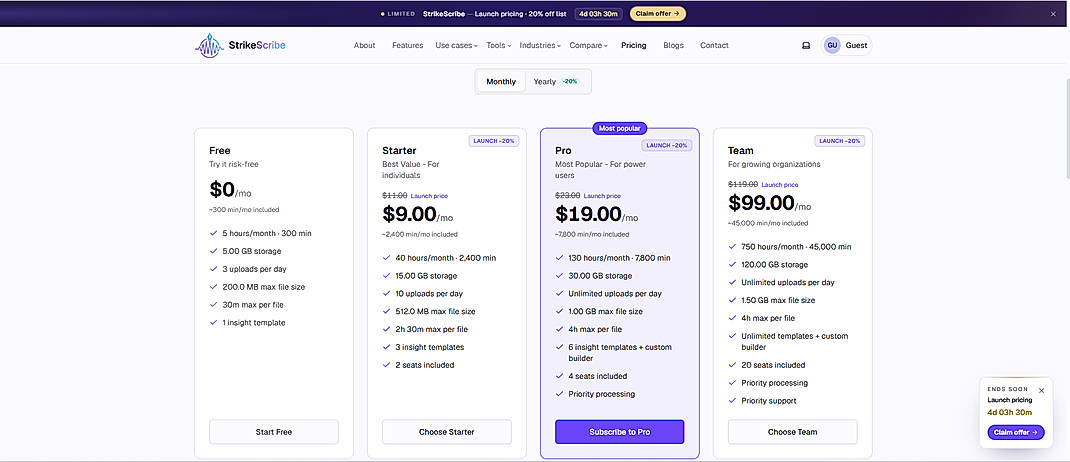This screenshot has width=1070, height=462.
Task: Click checkmark beside 15.00 GB storage
Action: coord(386,276)
